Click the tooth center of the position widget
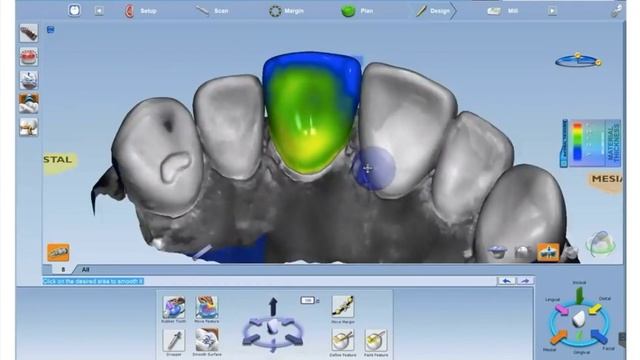 273,327
